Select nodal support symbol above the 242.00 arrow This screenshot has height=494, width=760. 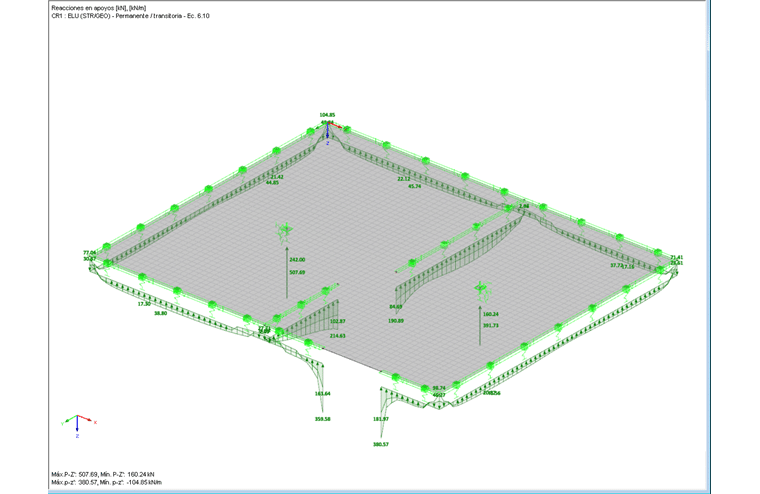(x=285, y=232)
